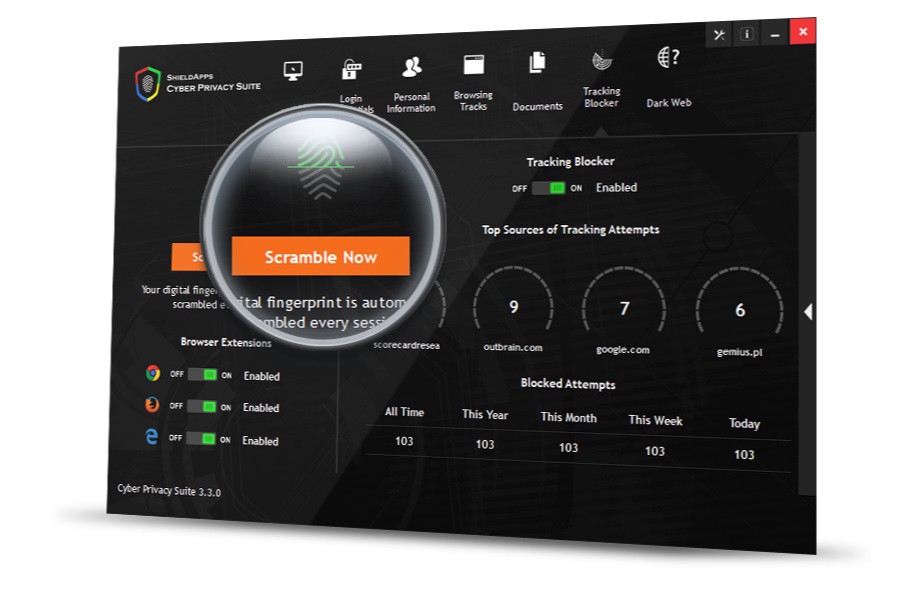The width and height of the screenshot is (900, 600).
Task: Open the tools settings icon in title bar
Action: 719,34
